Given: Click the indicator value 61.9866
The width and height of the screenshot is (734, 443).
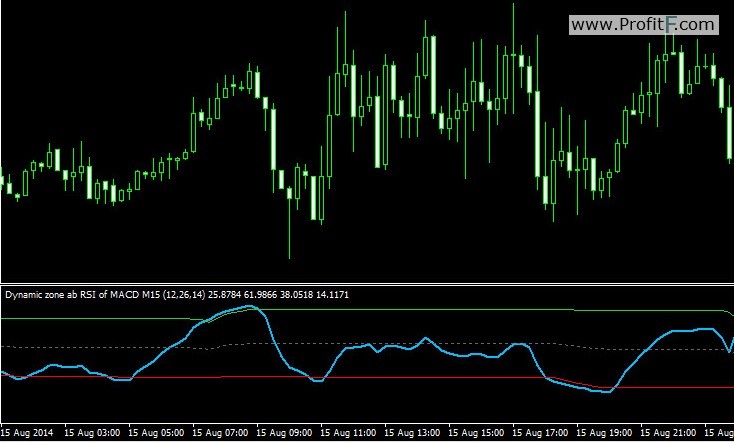Looking at the screenshot, I should 260,295.
